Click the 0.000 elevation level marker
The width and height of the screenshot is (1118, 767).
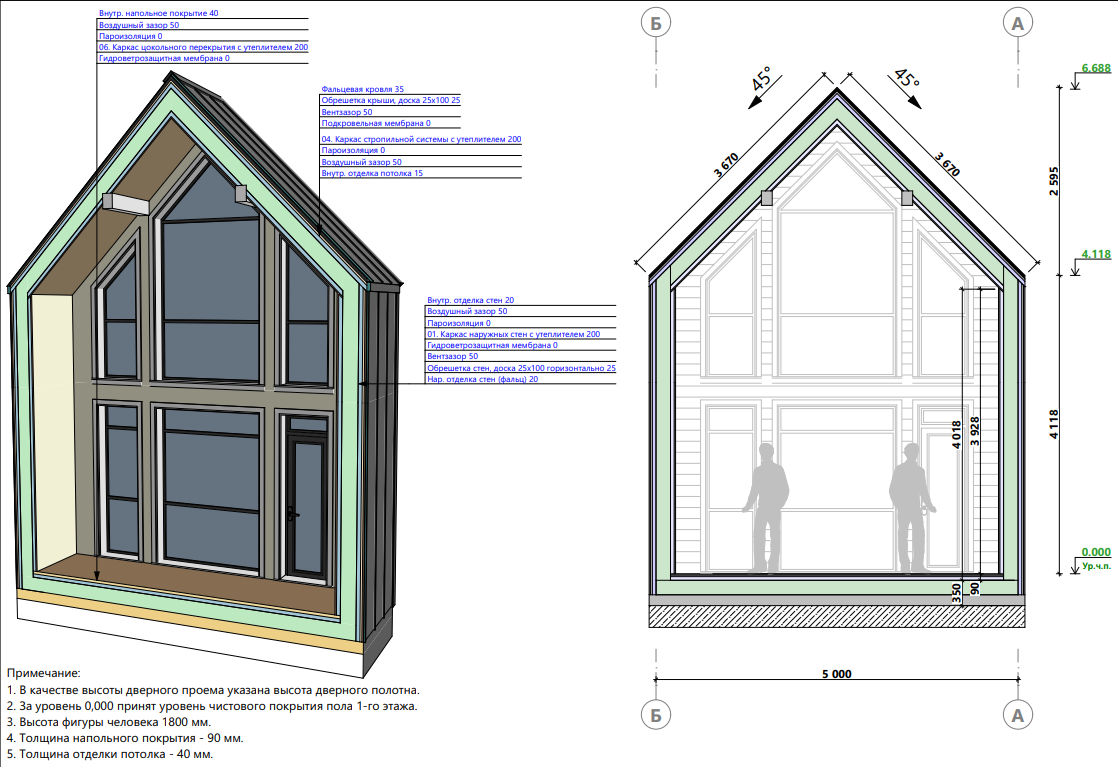pyautogui.click(x=1095, y=552)
